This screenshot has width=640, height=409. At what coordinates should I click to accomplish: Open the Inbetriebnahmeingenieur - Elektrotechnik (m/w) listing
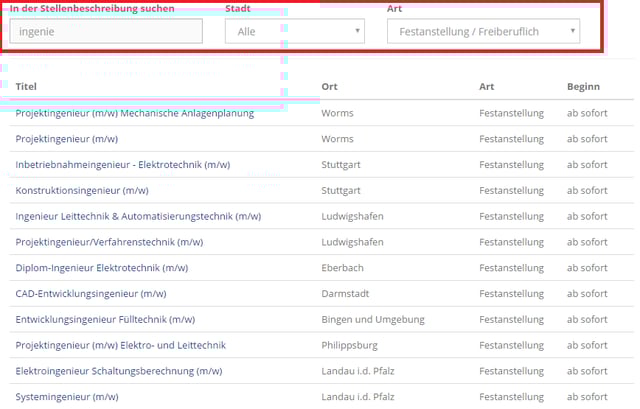[123, 164]
